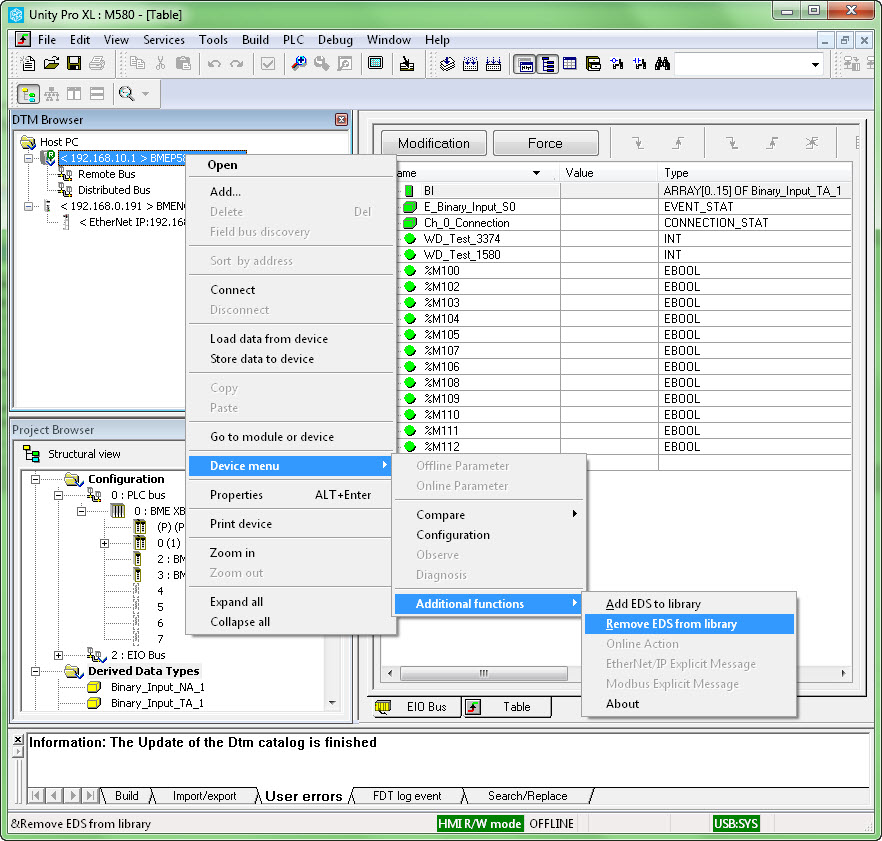This screenshot has height=841, width=882.
Task: Click the Redo arrow icon
Action: pyautogui.click(x=237, y=64)
